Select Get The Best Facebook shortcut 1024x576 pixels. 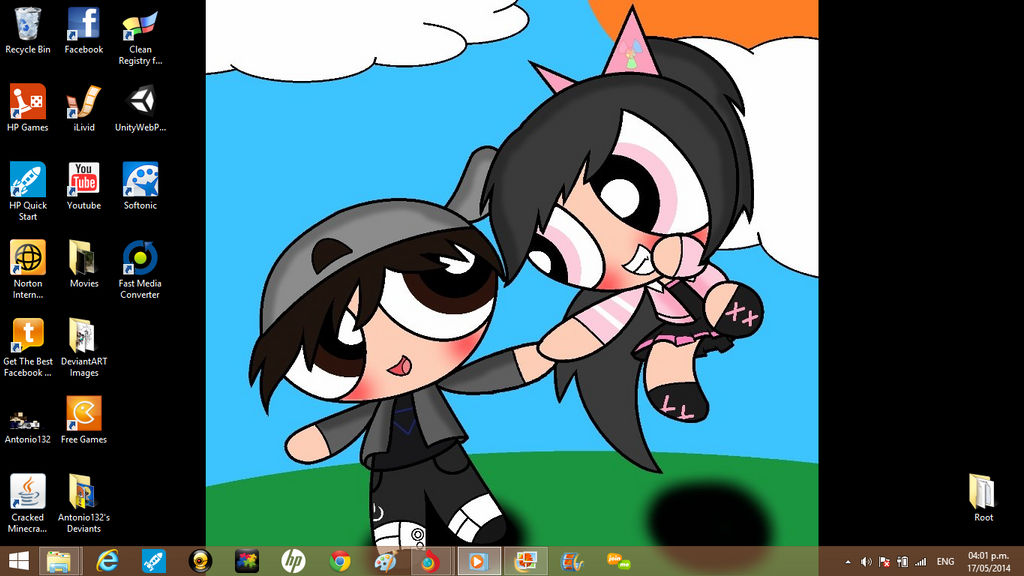coord(27,347)
